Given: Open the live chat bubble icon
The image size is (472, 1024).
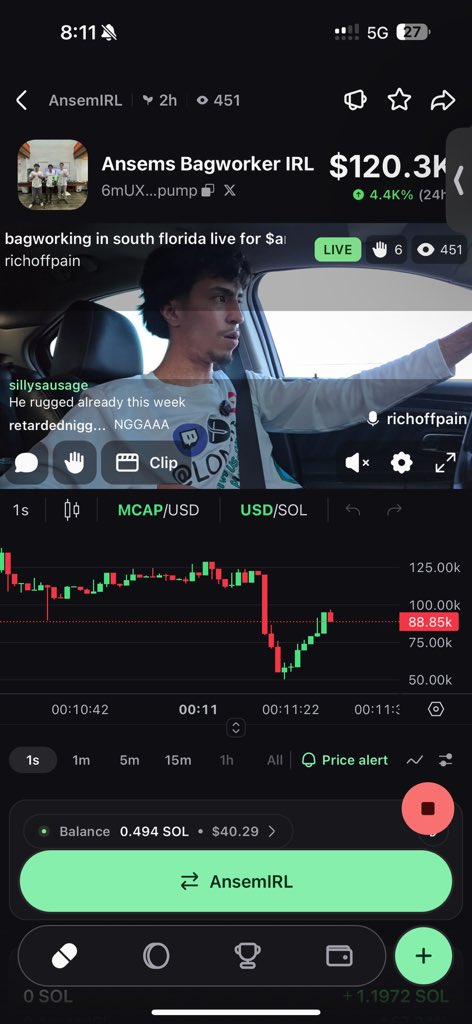Looking at the screenshot, I should coord(25,463).
